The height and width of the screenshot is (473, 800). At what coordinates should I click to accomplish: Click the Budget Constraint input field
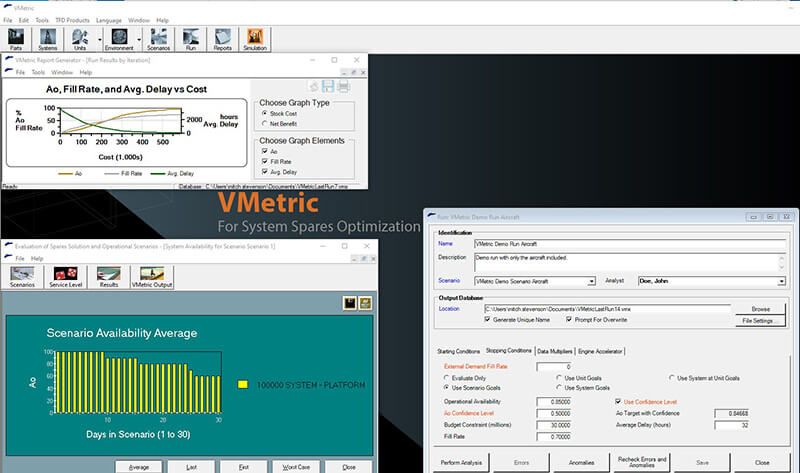[554, 425]
